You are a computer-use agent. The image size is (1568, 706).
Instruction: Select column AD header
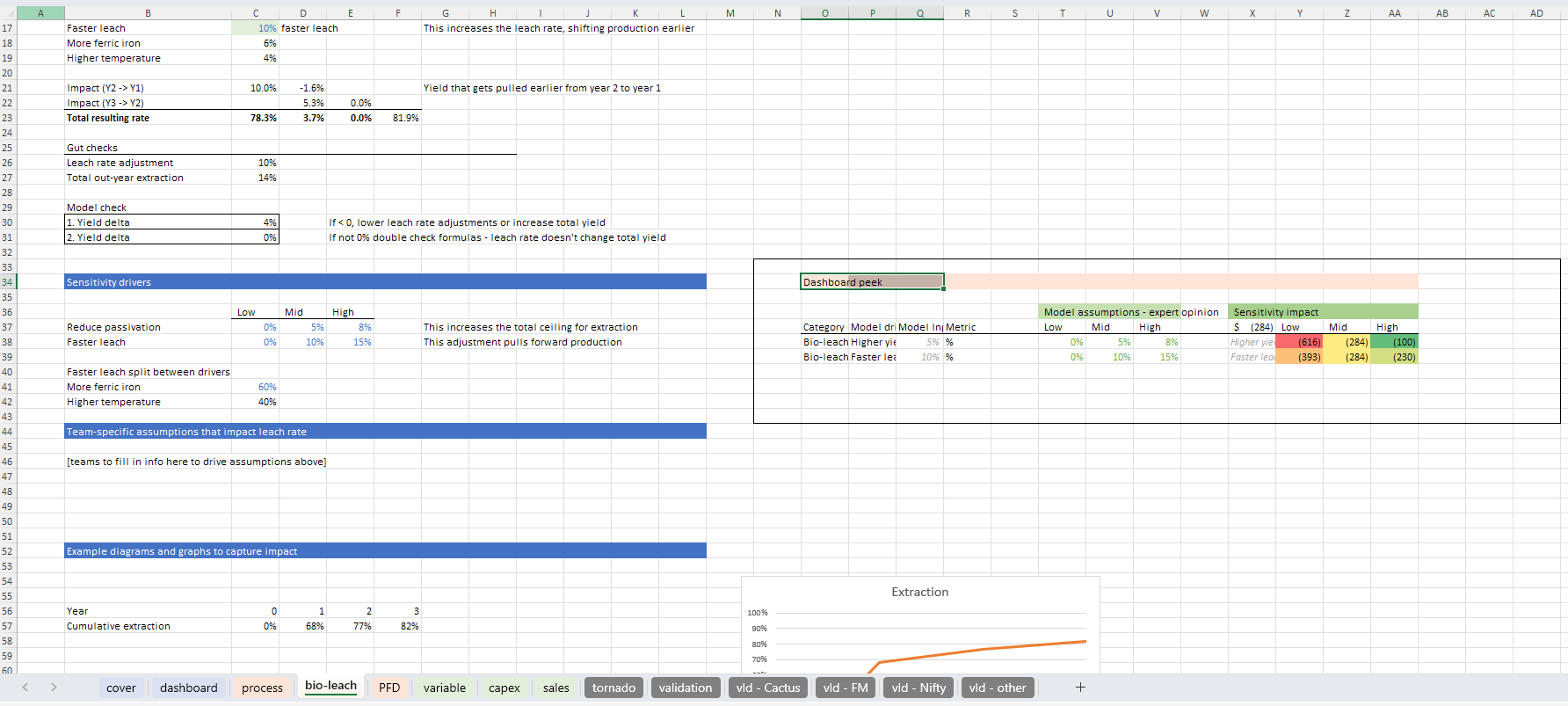[1536, 13]
